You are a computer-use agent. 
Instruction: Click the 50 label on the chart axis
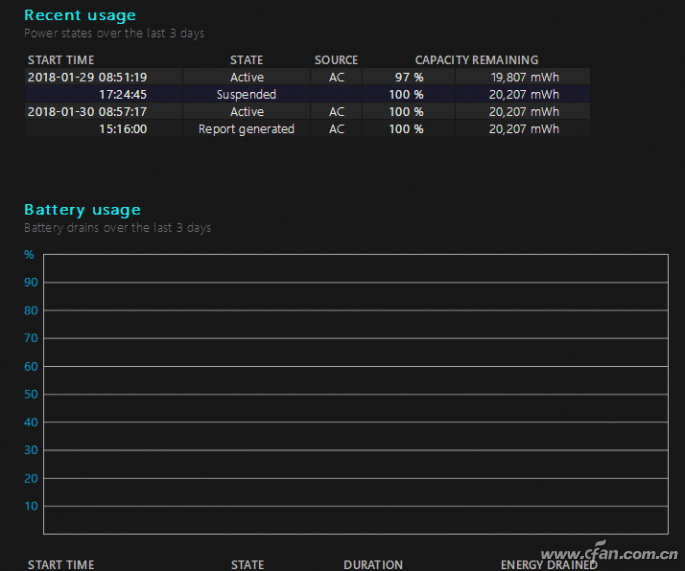coord(31,395)
